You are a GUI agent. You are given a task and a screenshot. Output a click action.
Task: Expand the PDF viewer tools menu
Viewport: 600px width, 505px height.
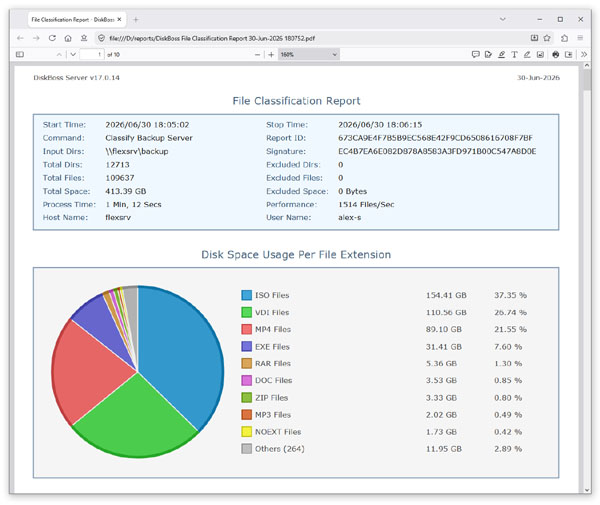(x=584, y=55)
